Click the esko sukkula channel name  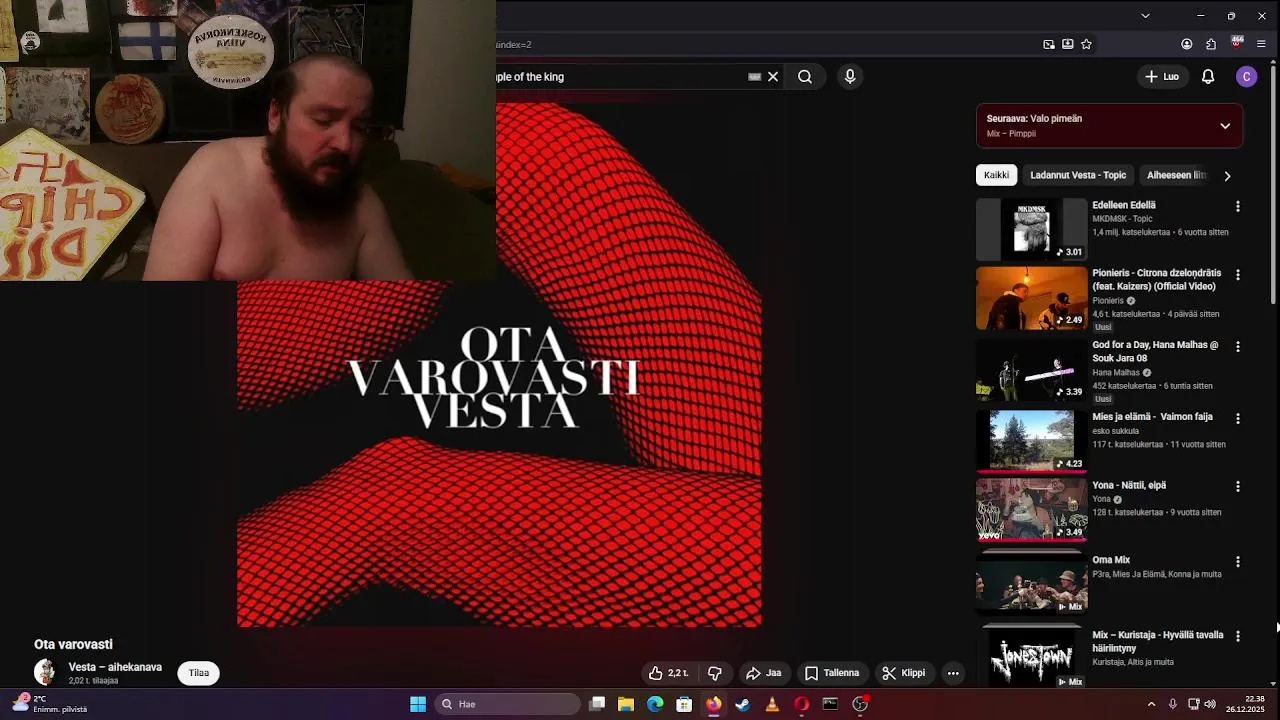pos(1115,431)
